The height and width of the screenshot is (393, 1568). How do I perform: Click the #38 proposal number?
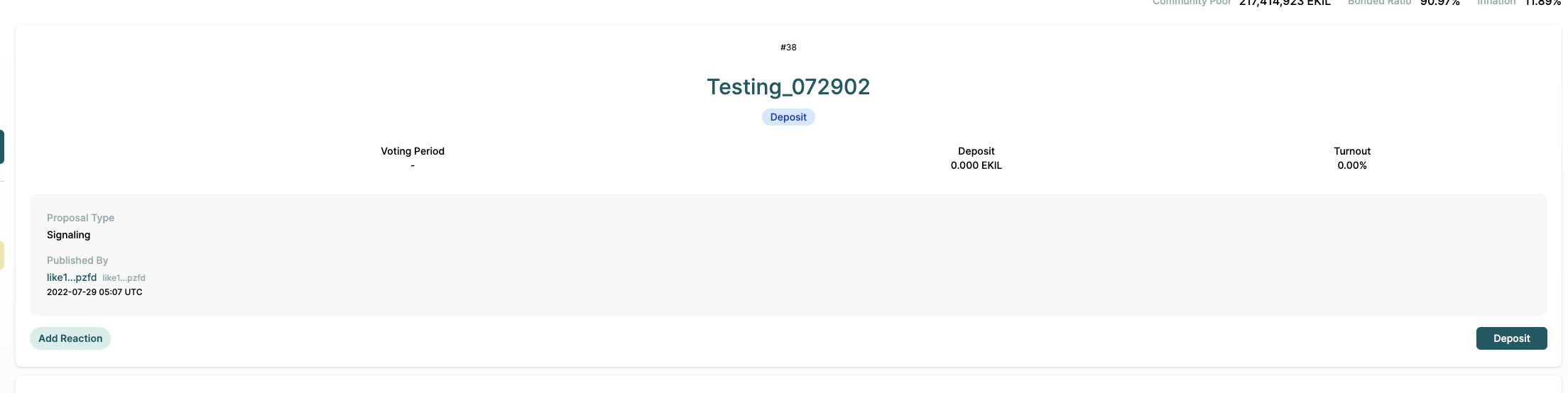click(788, 48)
